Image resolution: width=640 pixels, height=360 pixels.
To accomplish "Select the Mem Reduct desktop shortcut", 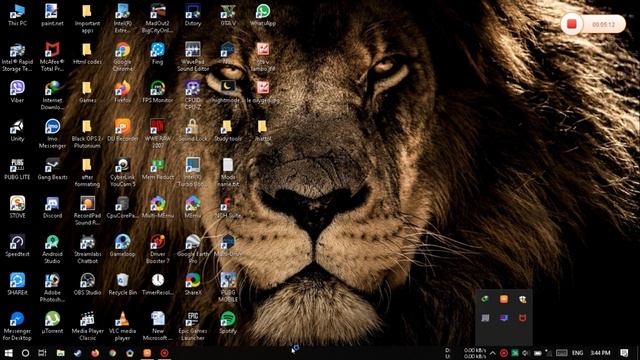I will coord(158,169).
